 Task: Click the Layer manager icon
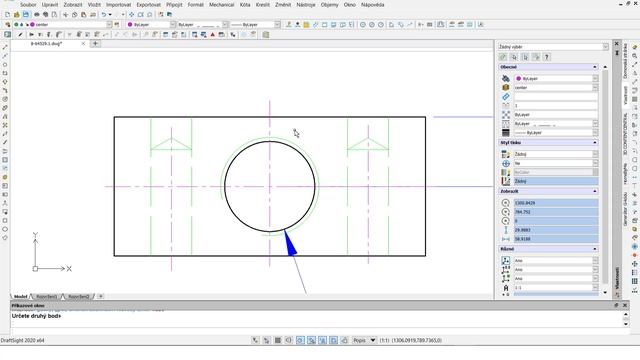7,25
